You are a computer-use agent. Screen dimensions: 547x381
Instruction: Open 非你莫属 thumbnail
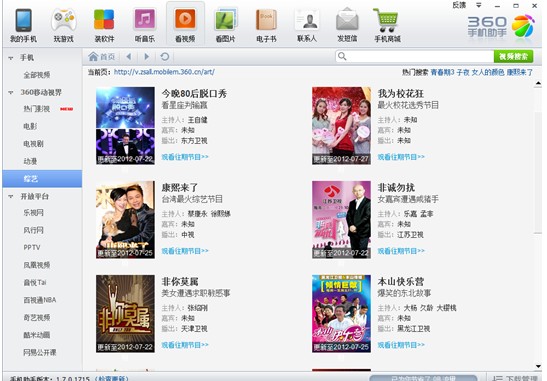pyautogui.click(x=125, y=314)
